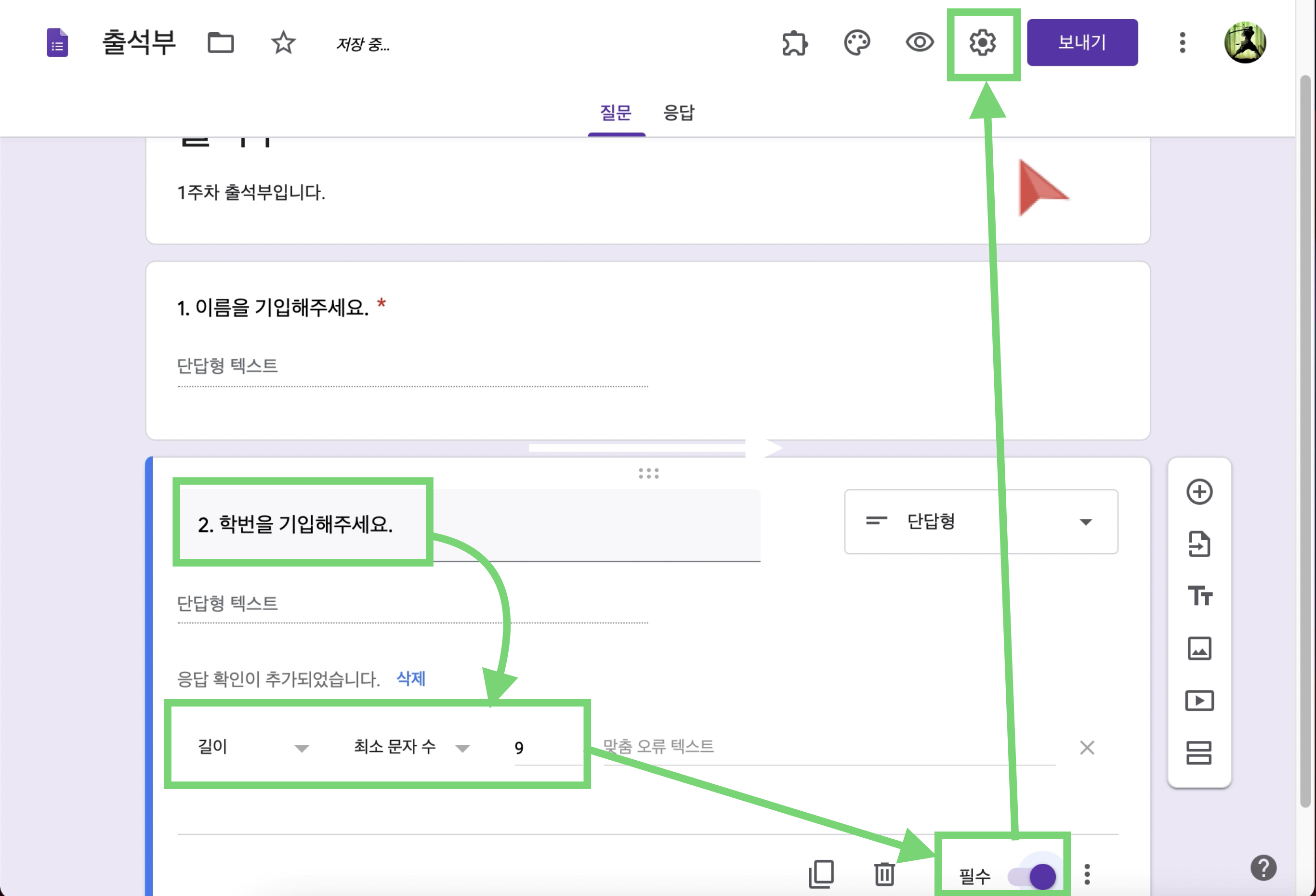The image size is (1316, 896).
Task: Click the add video icon
Action: point(1199,701)
